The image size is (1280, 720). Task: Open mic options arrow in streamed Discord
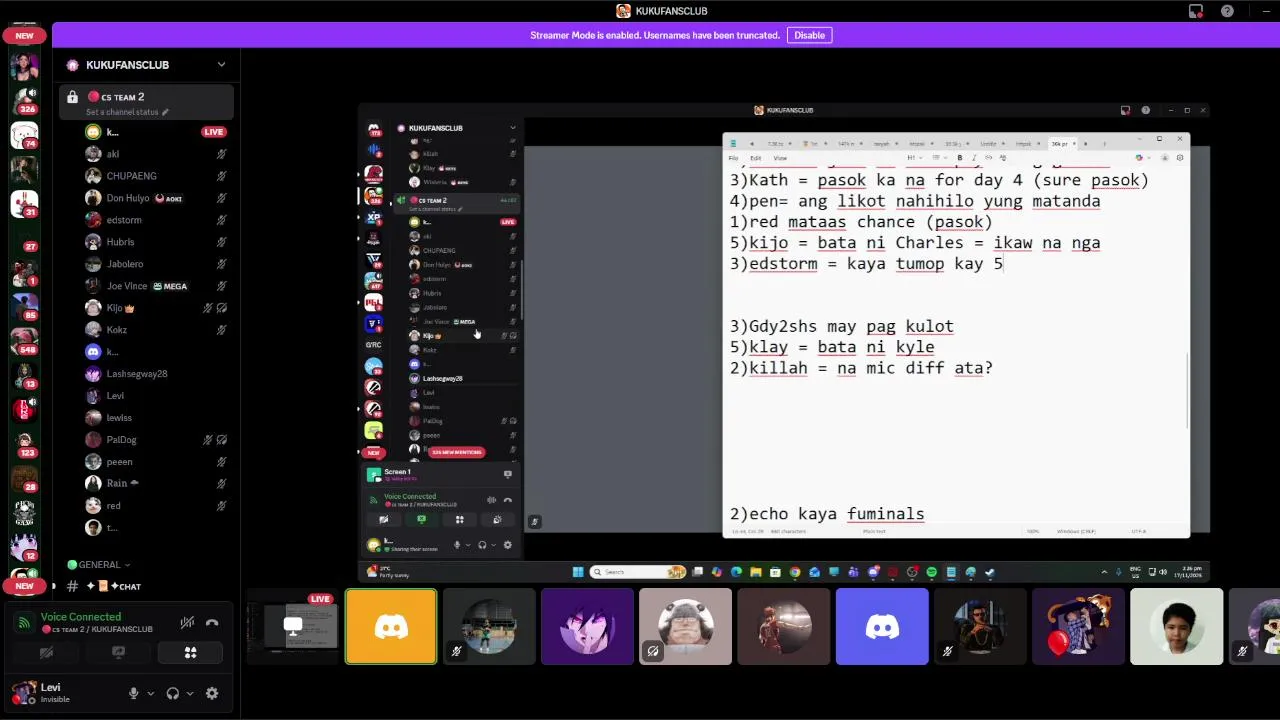click(468, 545)
